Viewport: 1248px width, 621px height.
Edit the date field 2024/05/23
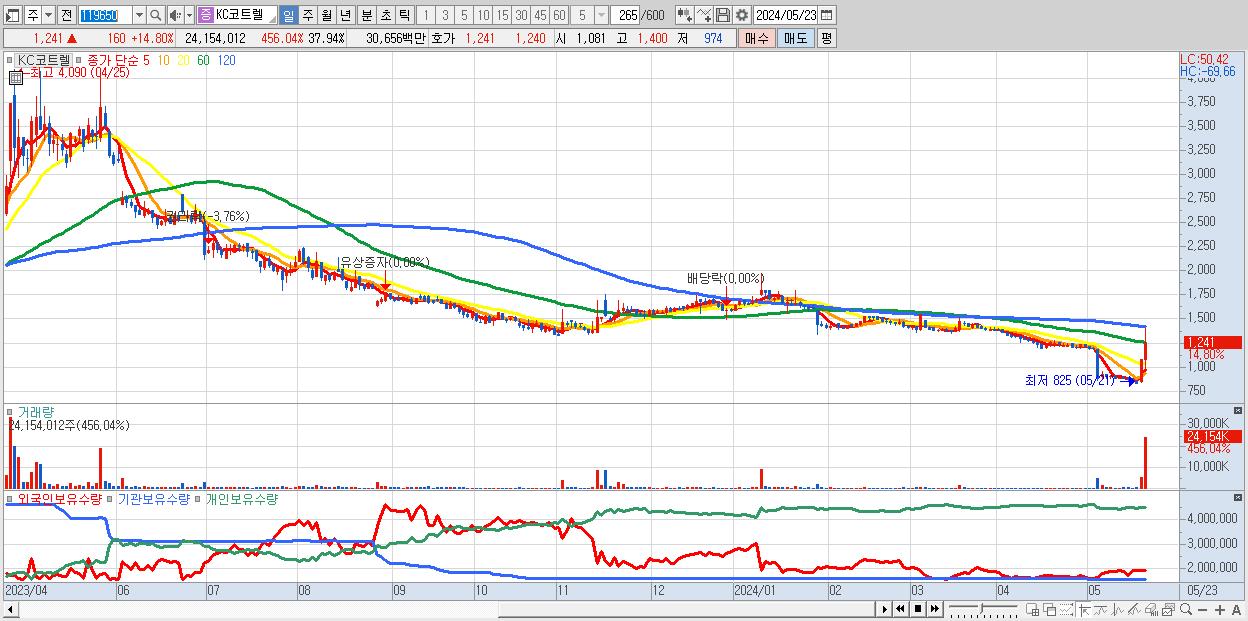(x=786, y=15)
